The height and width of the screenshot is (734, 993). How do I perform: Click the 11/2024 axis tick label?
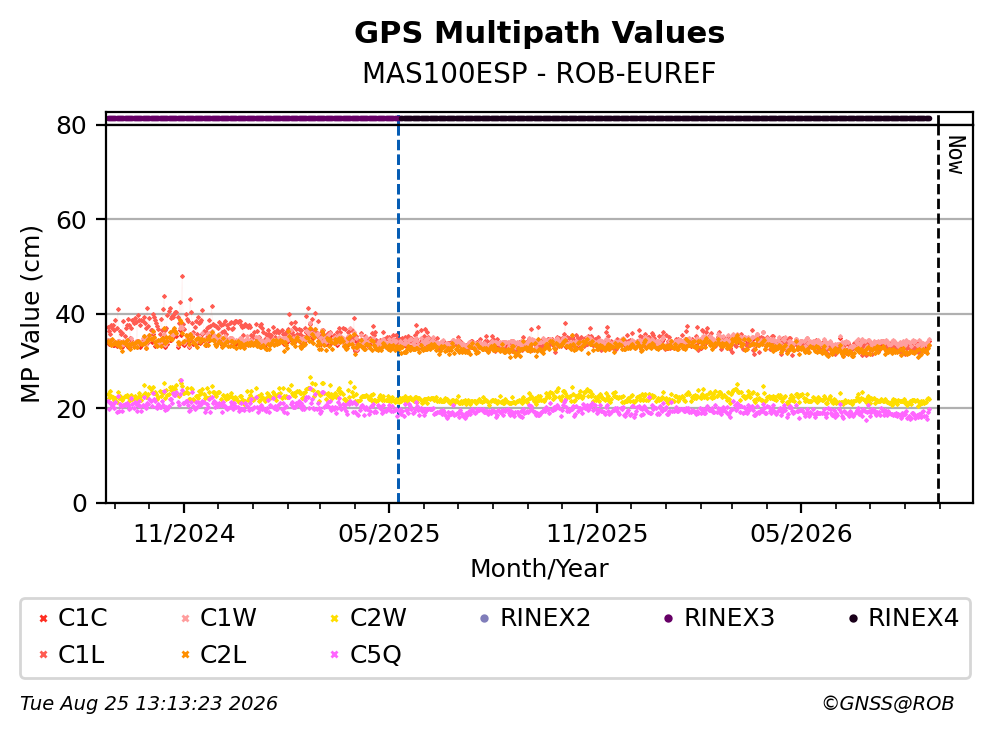(184, 534)
